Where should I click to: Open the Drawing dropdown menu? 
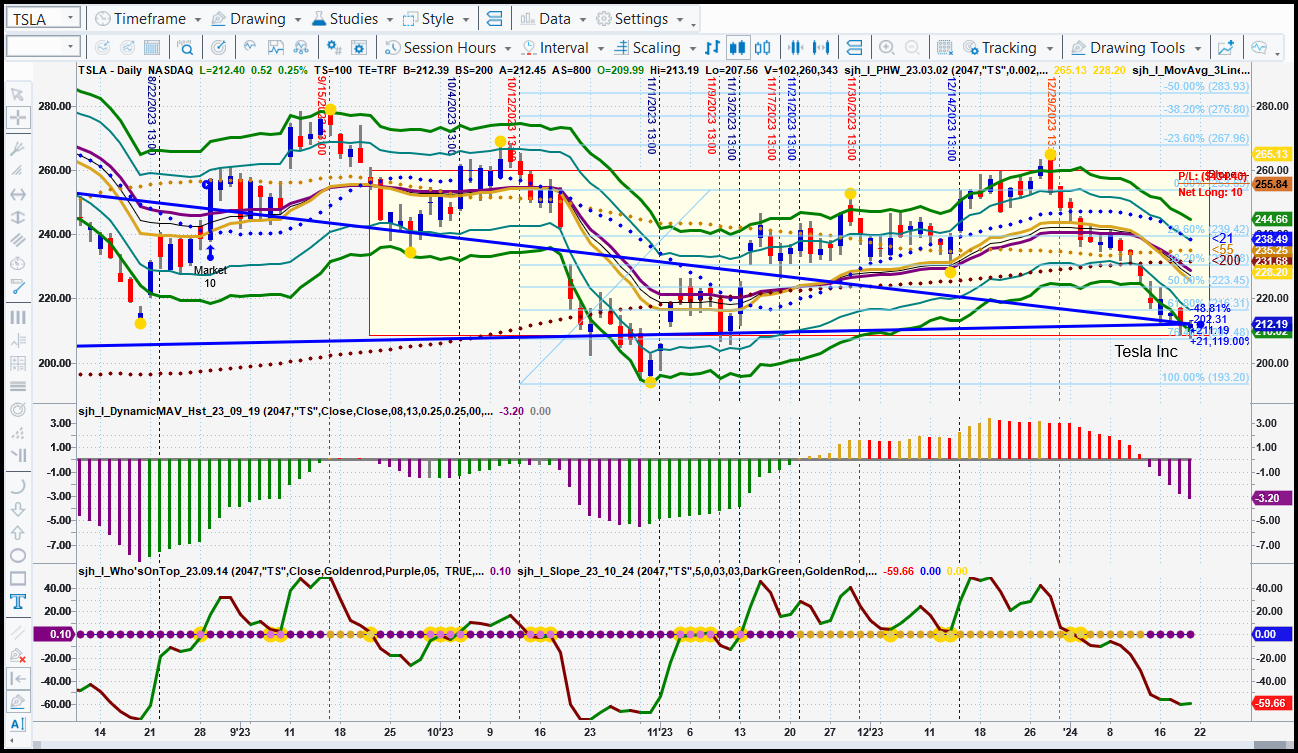pos(257,19)
